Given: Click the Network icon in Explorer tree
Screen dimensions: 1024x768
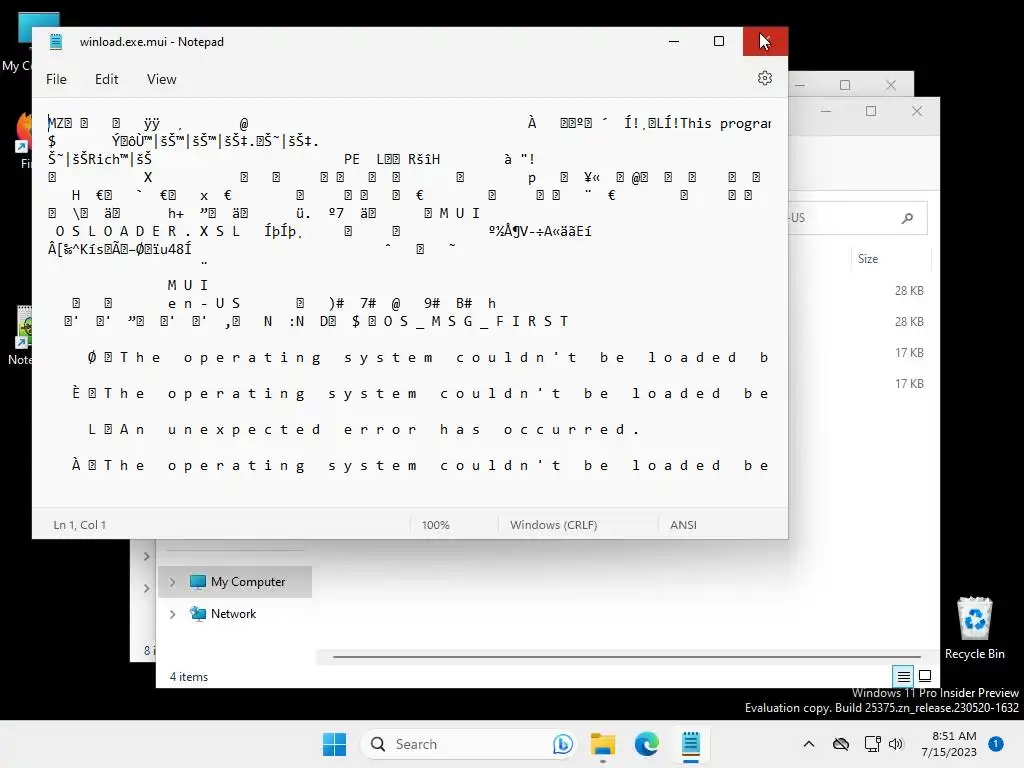Looking at the screenshot, I should pos(197,614).
